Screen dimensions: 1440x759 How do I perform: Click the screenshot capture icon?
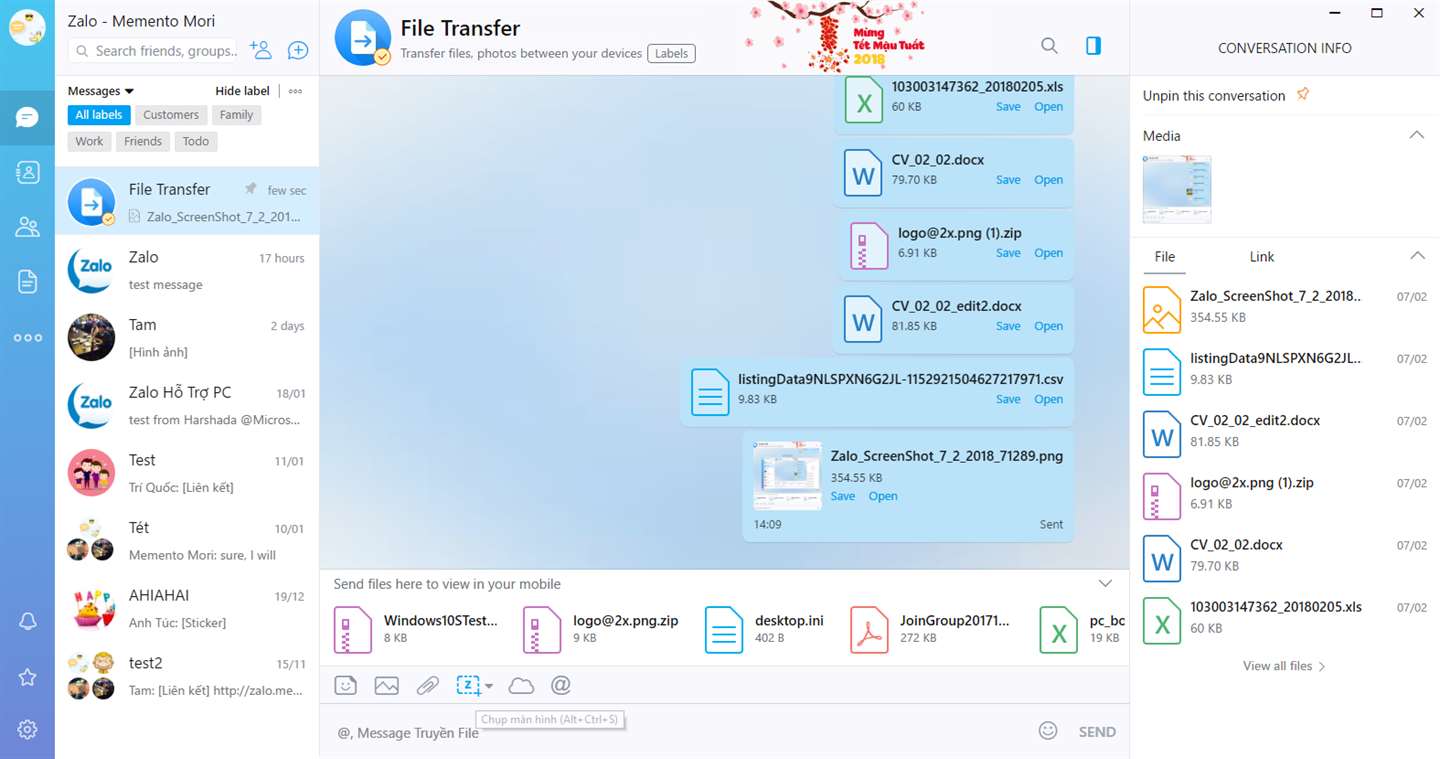[468, 685]
